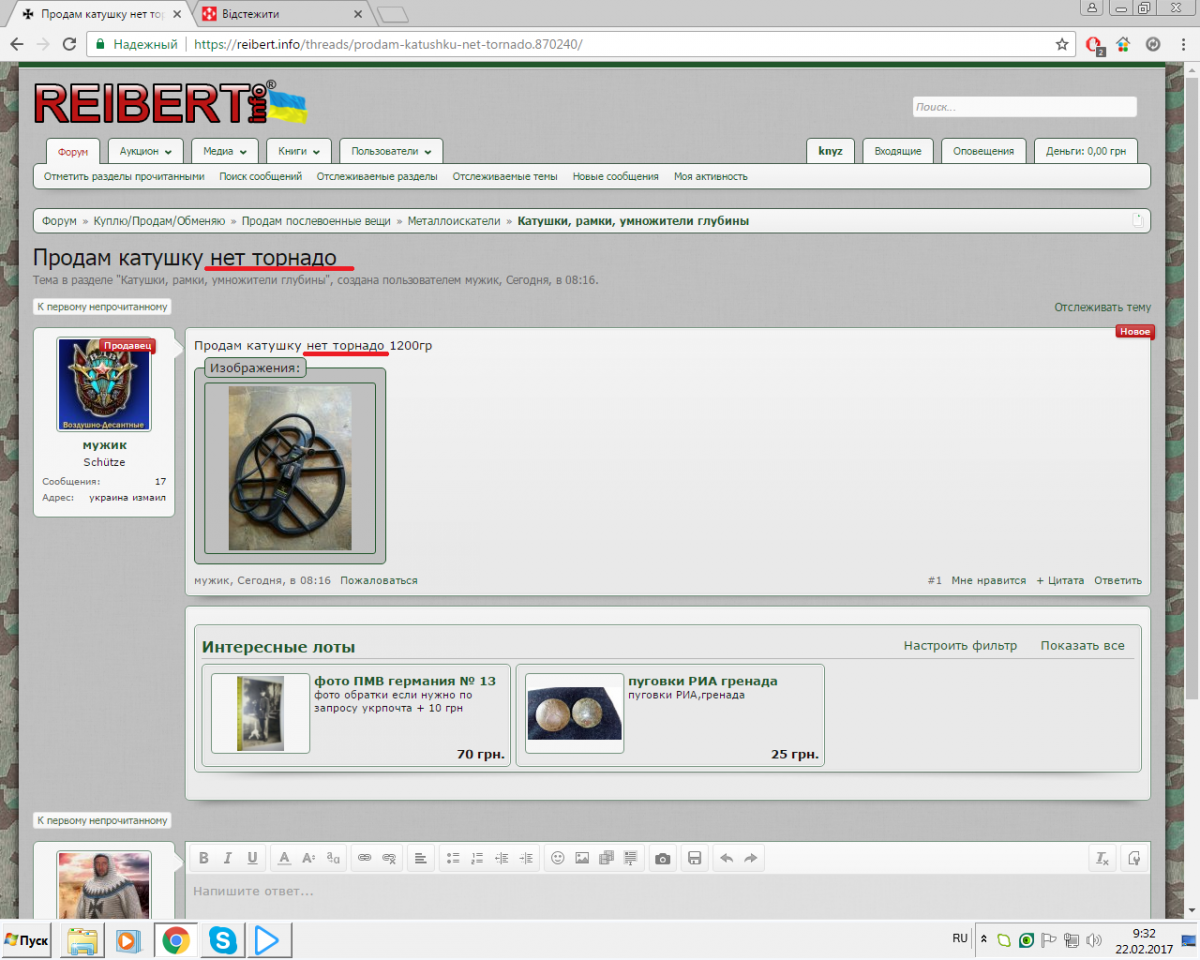The width and height of the screenshot is (1200, 960).
Task: Click 'Показать все' lots link
Action: pyautogui.click(x=1083, y=646)
